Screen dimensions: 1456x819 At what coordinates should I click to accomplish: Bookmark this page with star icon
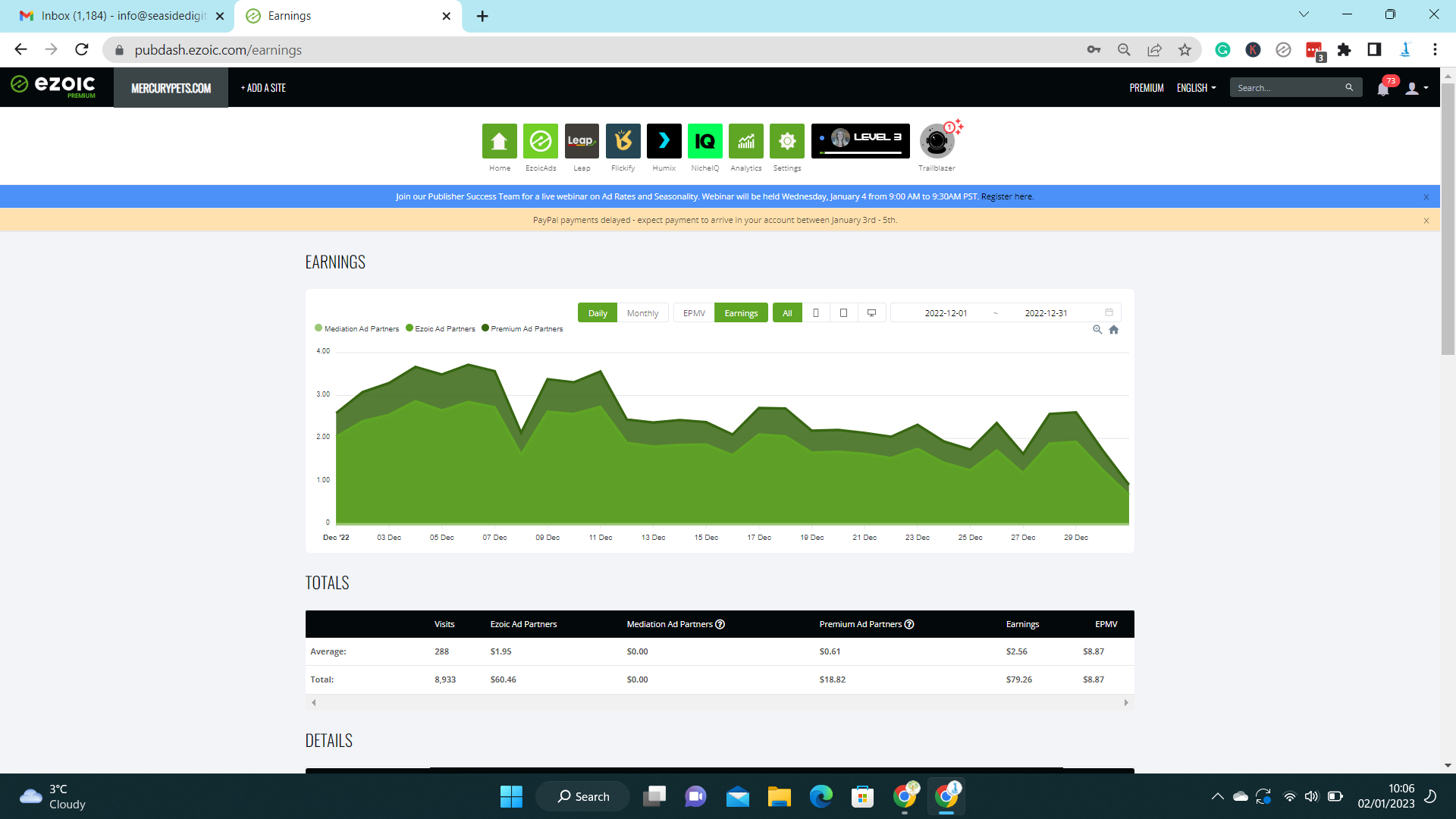tap(1185, 50)
